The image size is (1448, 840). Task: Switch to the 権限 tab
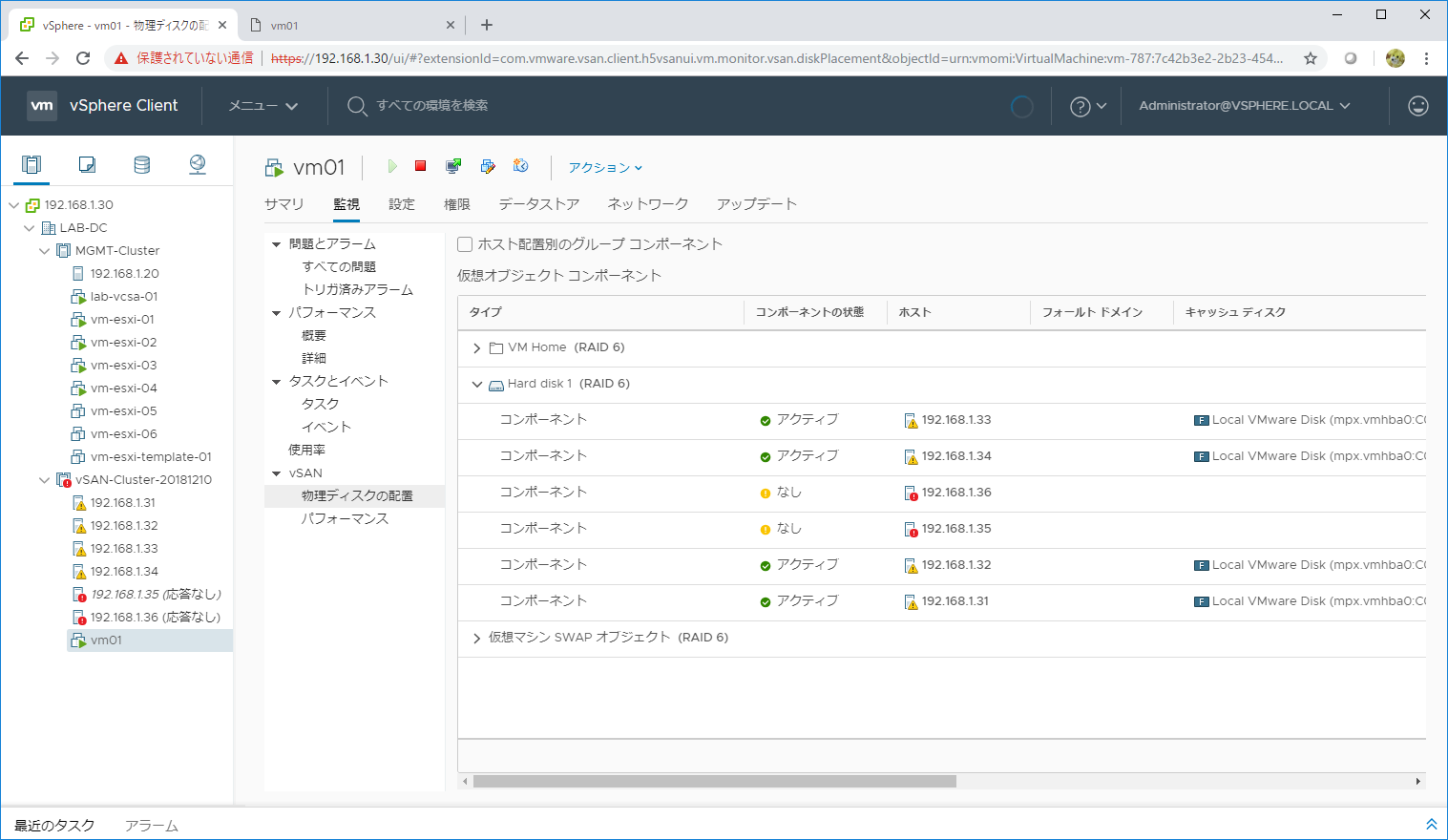(457, 204)
